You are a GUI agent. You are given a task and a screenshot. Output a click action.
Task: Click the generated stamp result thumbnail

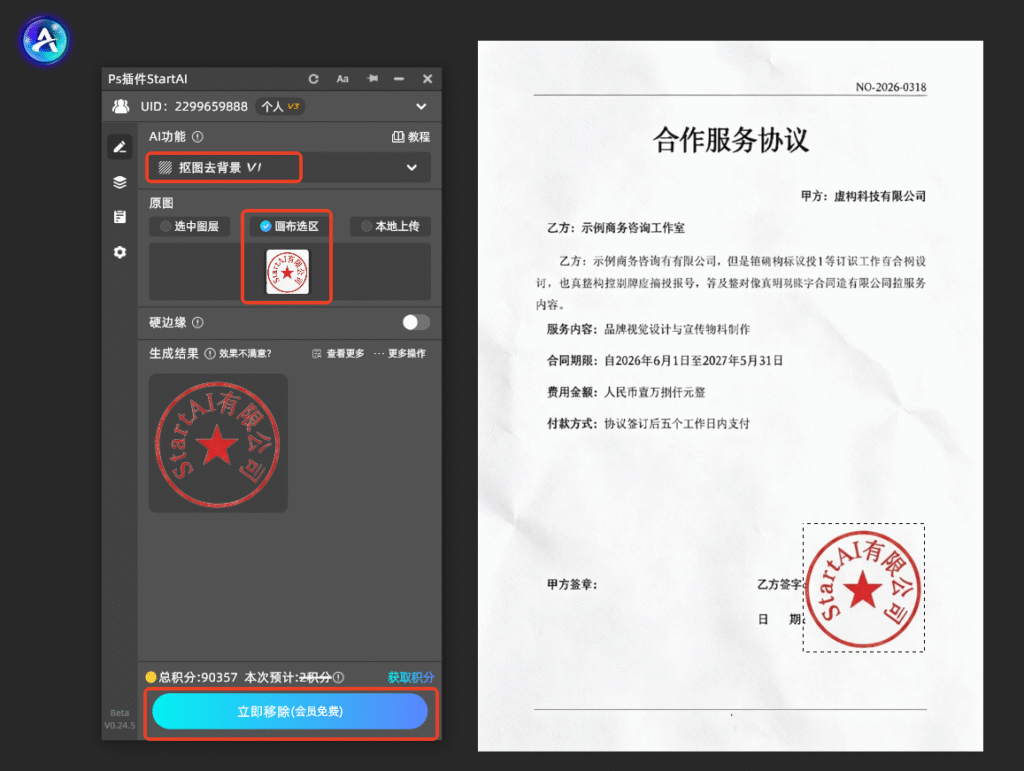coord(218,443)
